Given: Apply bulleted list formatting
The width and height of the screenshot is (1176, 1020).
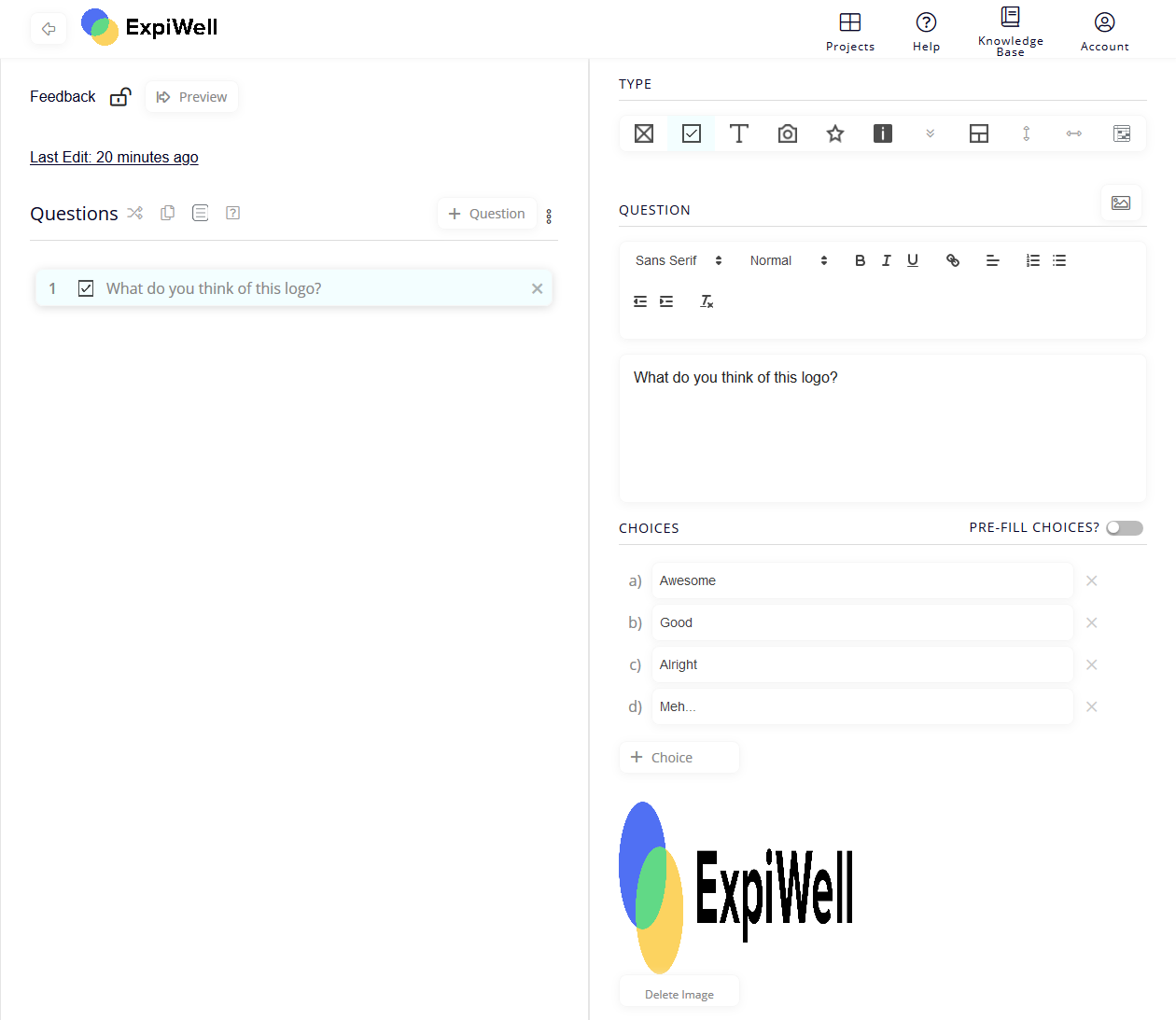Looking at the screenshot, I should tap(1059, 260).
